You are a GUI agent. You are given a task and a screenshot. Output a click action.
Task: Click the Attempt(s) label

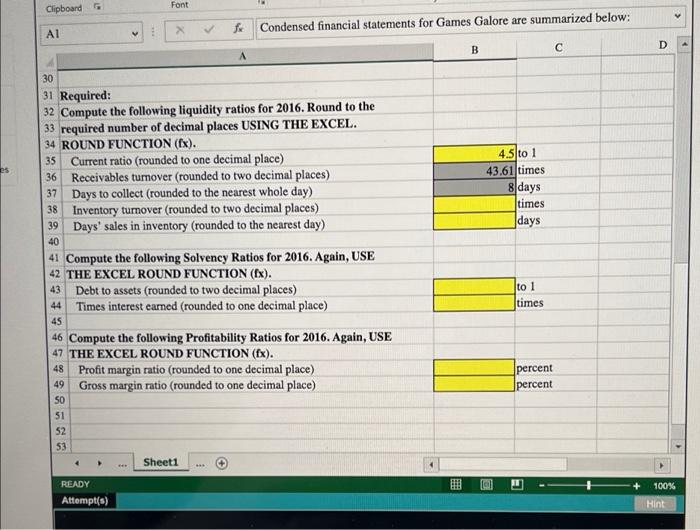click(x=85, y=500)
